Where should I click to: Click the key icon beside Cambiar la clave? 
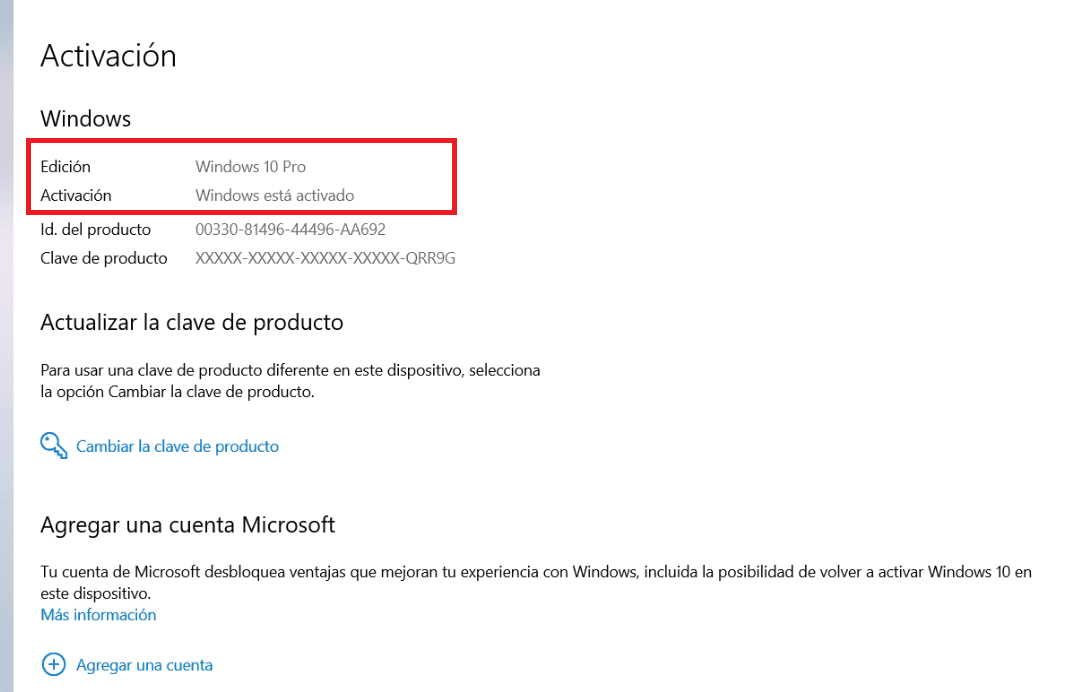pos(53,445)
